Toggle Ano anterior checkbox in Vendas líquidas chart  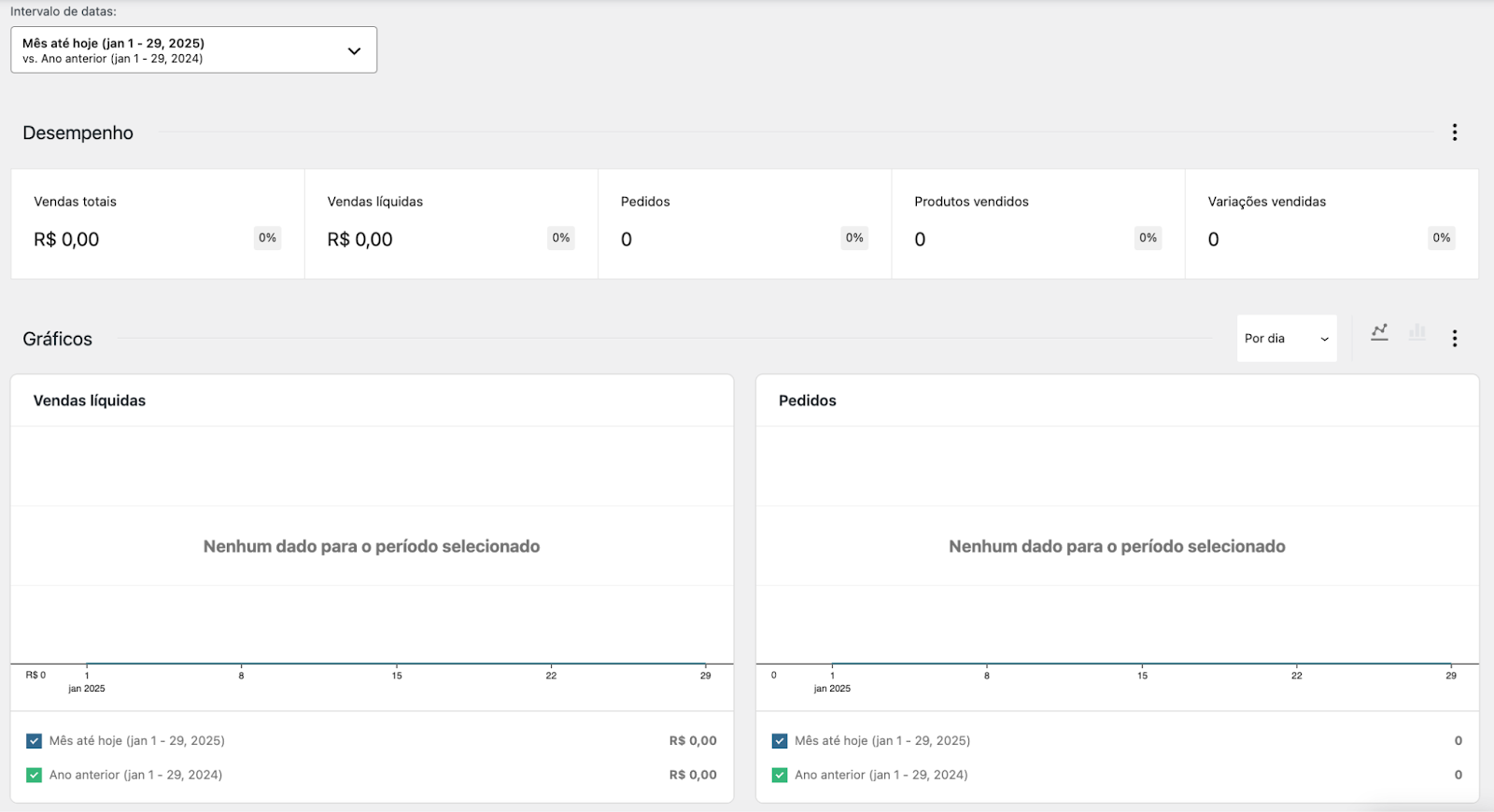coord(35,775)
